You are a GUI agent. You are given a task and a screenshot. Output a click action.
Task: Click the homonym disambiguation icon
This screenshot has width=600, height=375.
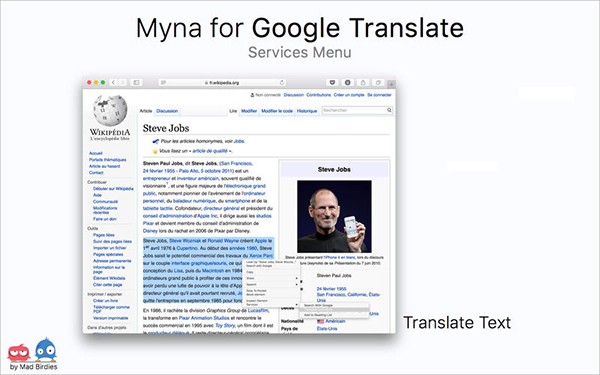coord(155,141)
